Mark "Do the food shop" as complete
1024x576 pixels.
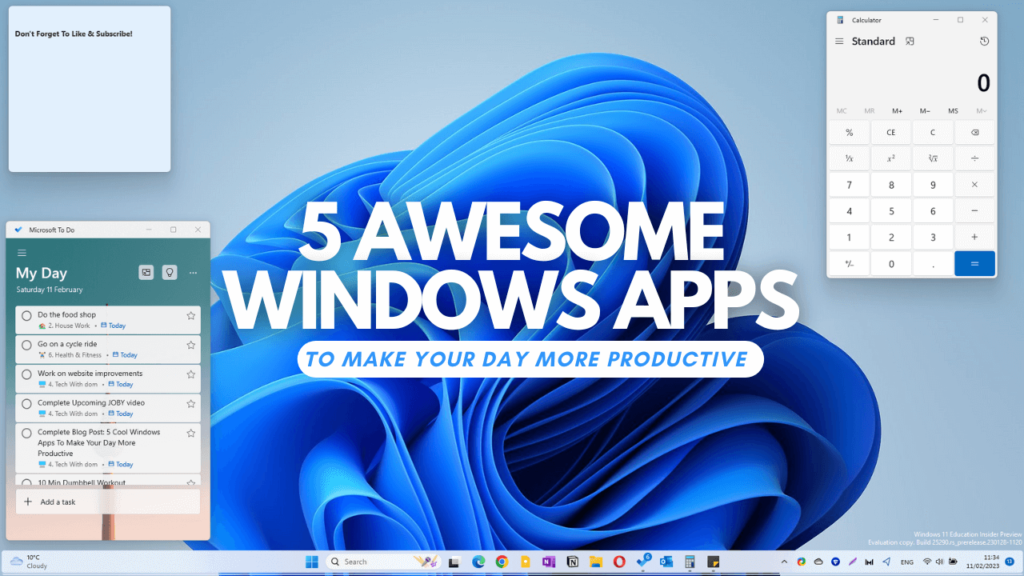click(29, 318)
